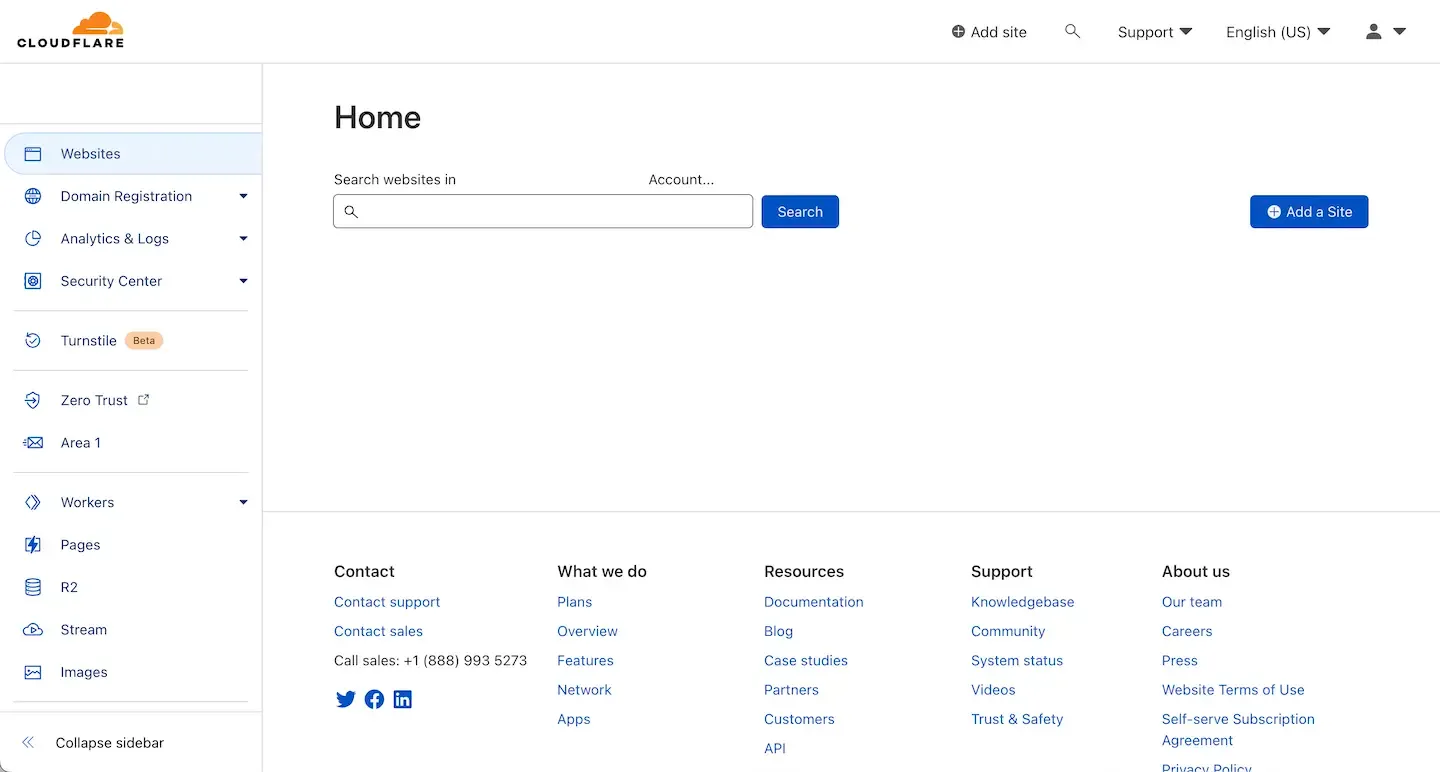Open the Twitter link in footer

[346, 700]
